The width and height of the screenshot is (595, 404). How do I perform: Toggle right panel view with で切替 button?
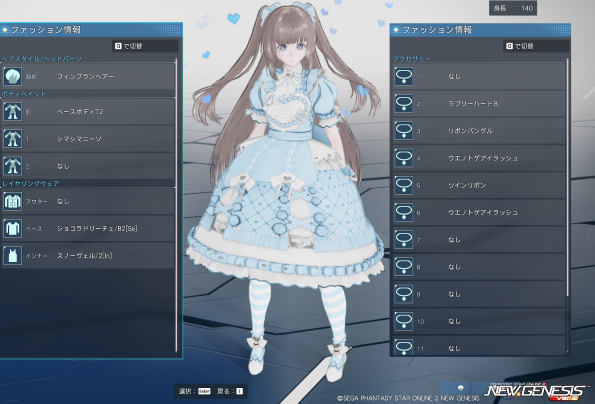pyautogui.click(x=536, y=46)
